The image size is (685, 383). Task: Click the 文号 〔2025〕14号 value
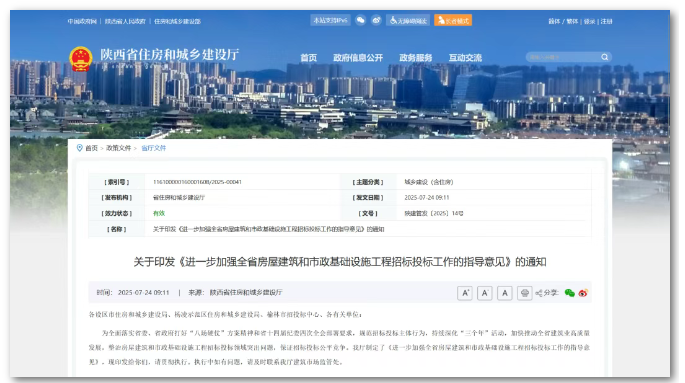[433, 213]
